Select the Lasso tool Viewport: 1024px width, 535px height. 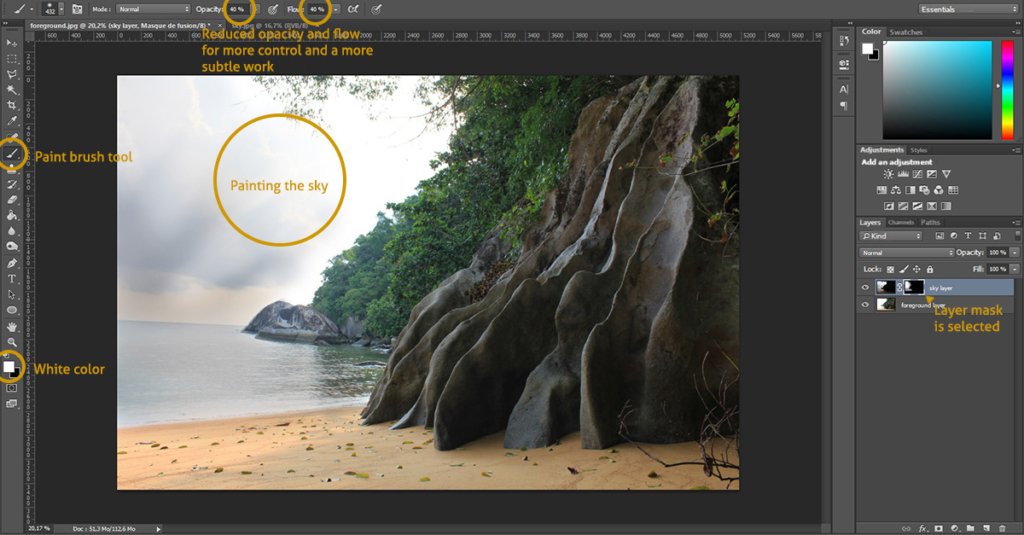[x=12, y=74]
